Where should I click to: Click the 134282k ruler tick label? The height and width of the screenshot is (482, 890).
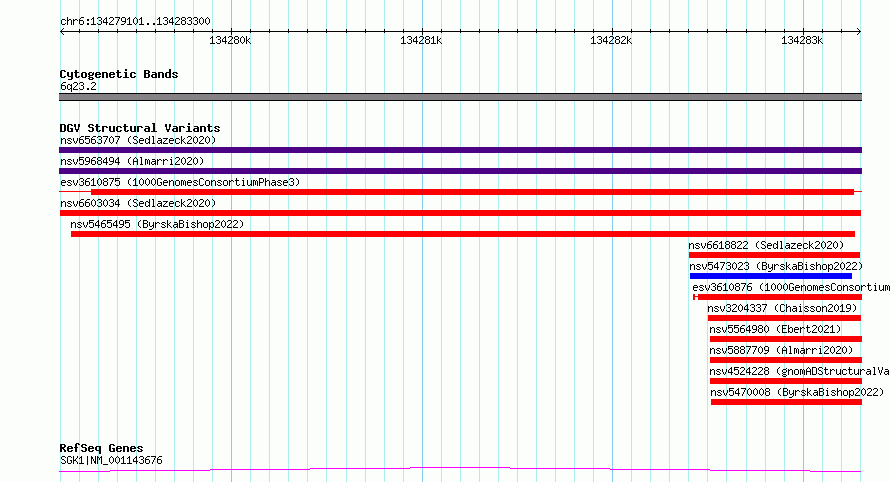[x=611, y=40]
